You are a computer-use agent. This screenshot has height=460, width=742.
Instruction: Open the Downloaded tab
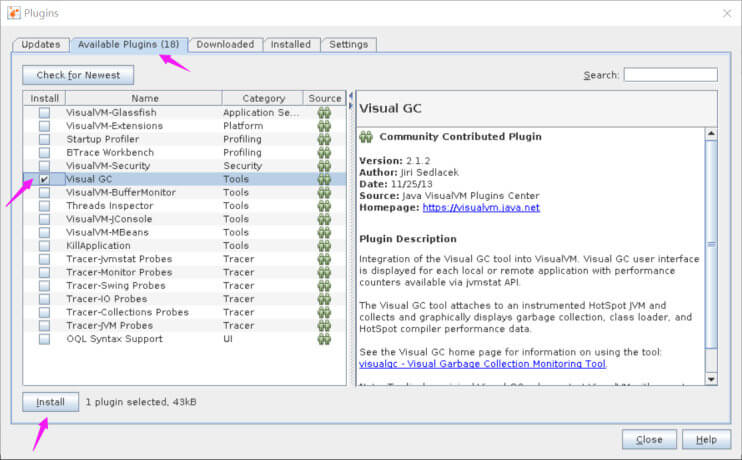point(225,44)
